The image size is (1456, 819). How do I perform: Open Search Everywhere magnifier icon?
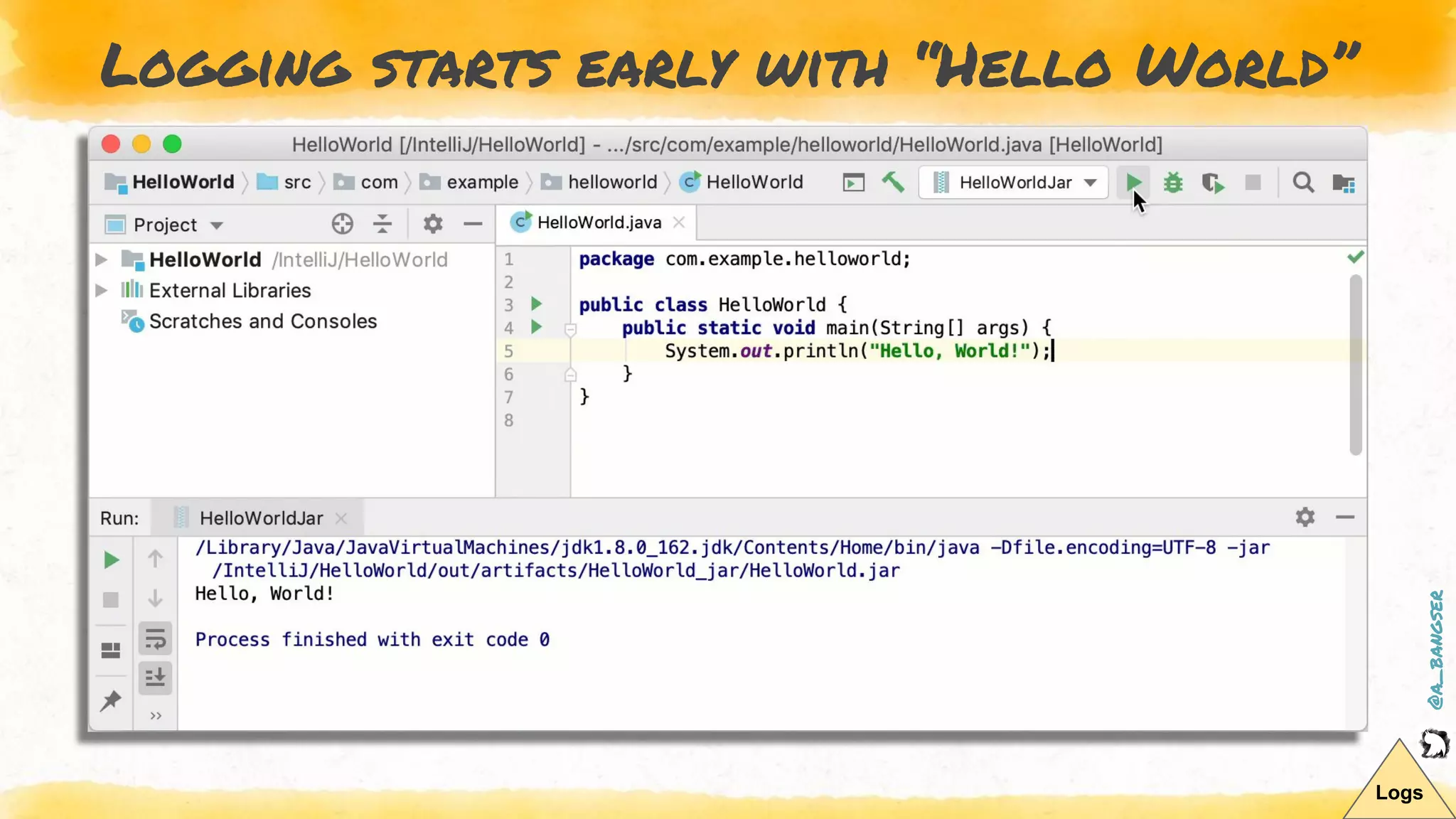pos(1303,183)
